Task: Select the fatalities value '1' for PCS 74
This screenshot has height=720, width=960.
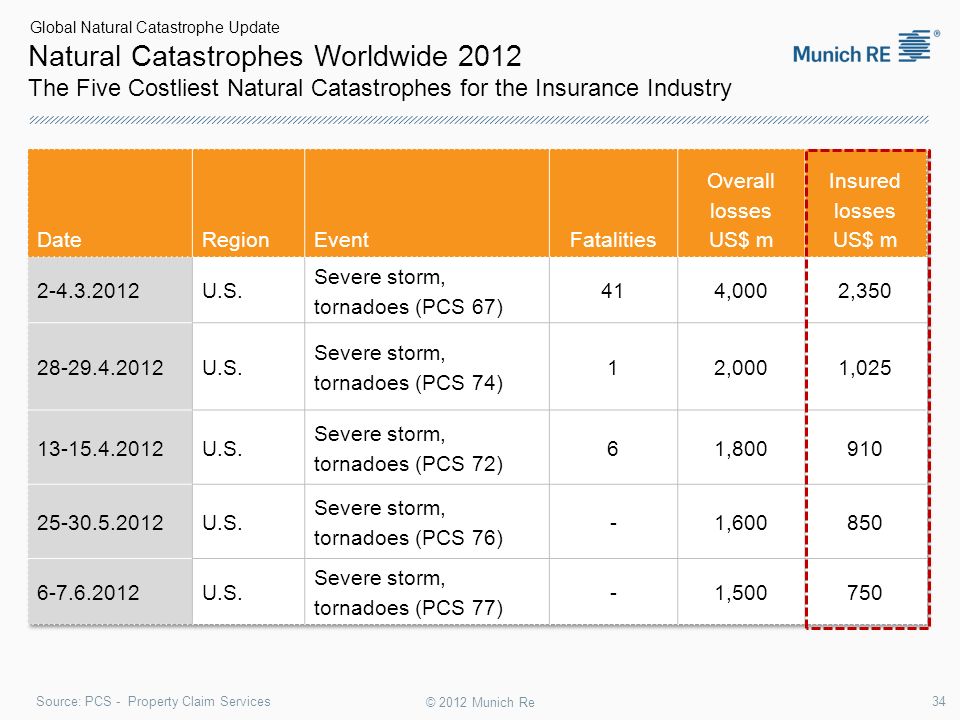Action: (x=612, y=367)
